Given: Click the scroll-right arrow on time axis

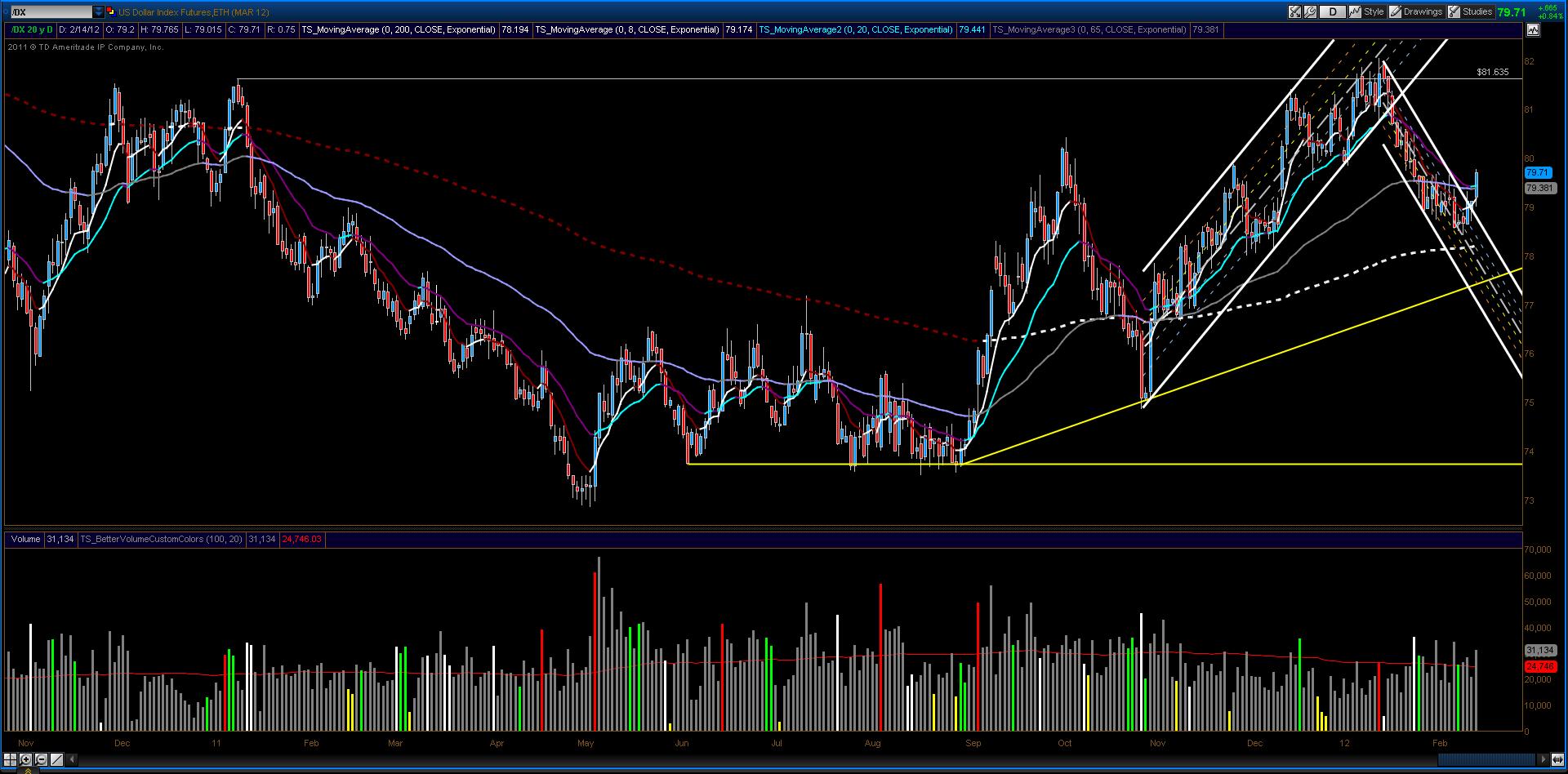Looking at the screenshot, I should [1543, 759].
